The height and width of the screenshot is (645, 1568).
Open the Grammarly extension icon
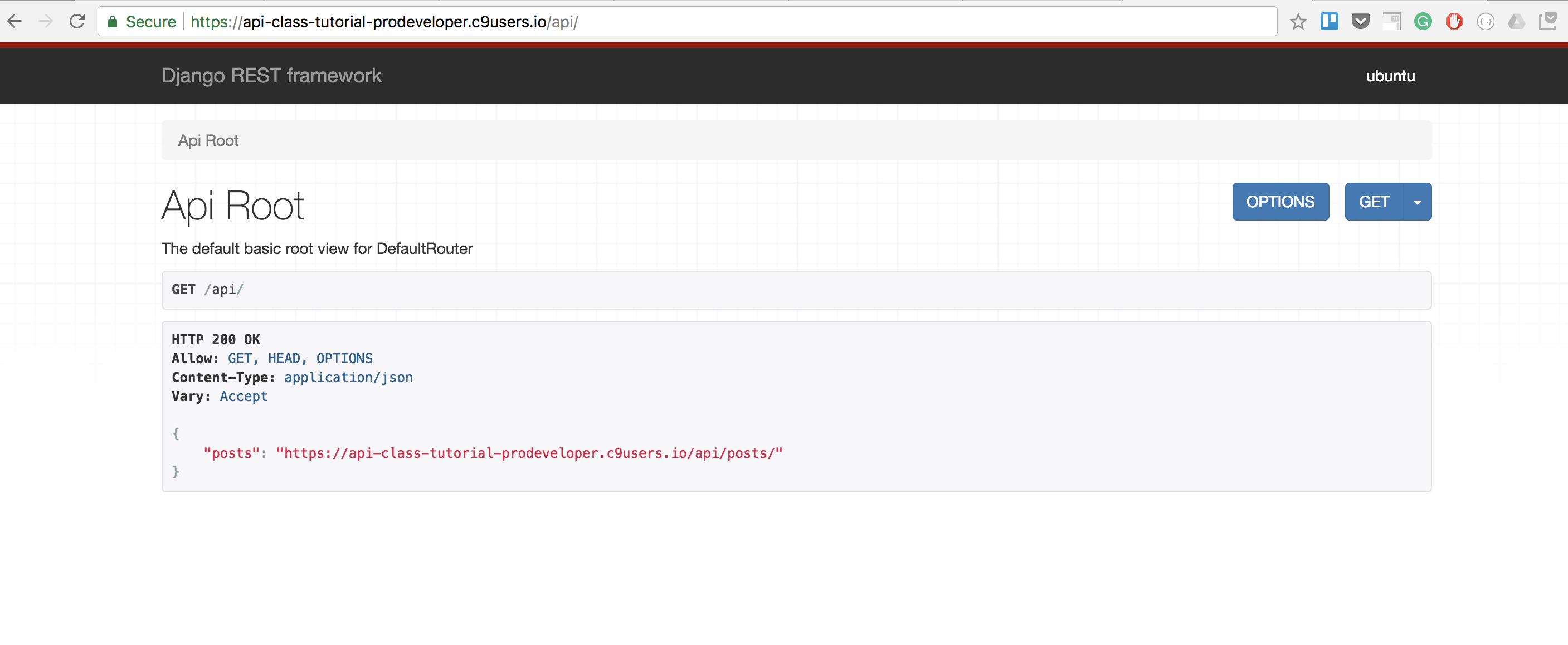(1423, 22)
